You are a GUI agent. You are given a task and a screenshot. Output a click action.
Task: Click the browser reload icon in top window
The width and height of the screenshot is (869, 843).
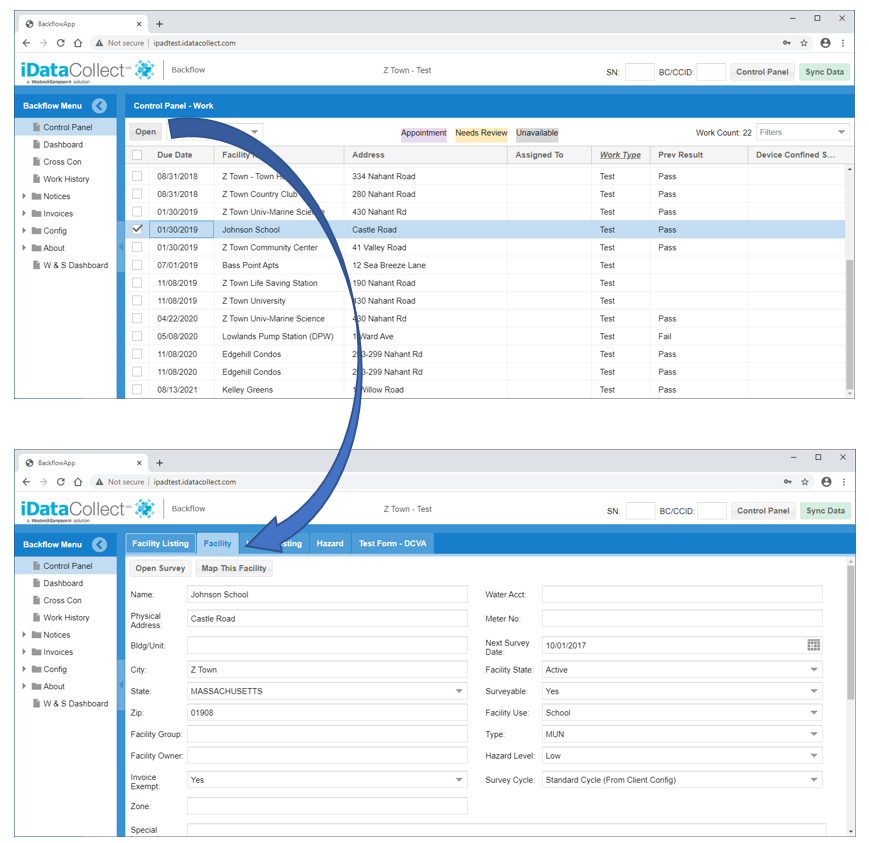tap(60, 43)
